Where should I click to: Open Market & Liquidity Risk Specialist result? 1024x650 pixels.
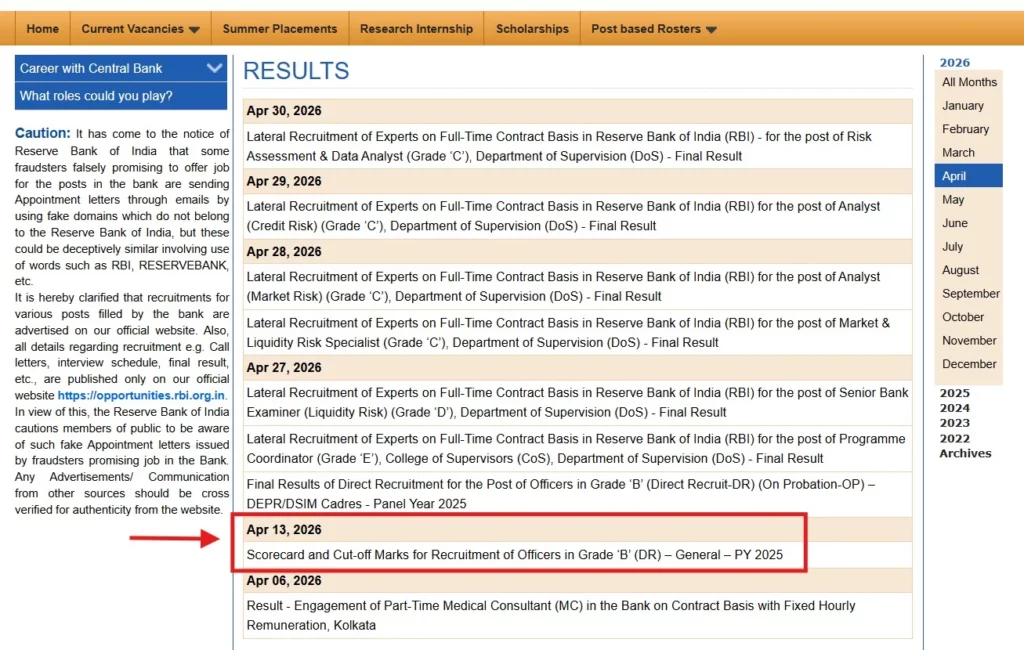pyautogui.click(x=568, y=333)
